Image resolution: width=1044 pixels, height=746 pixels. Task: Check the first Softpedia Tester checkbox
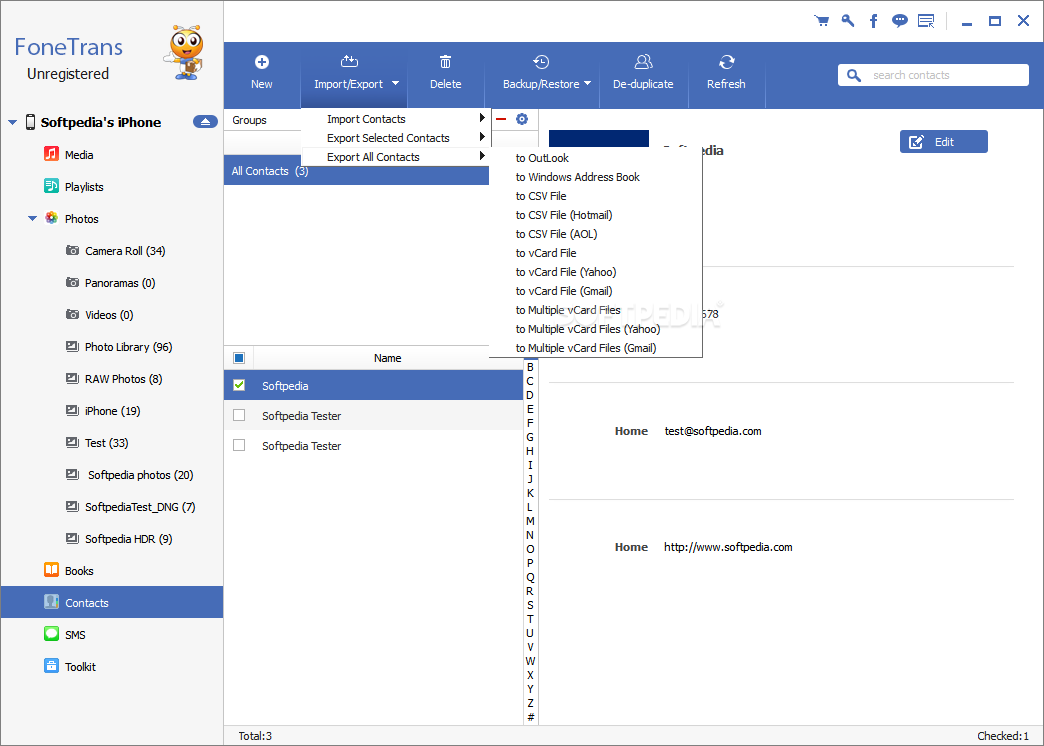point(239,415)
